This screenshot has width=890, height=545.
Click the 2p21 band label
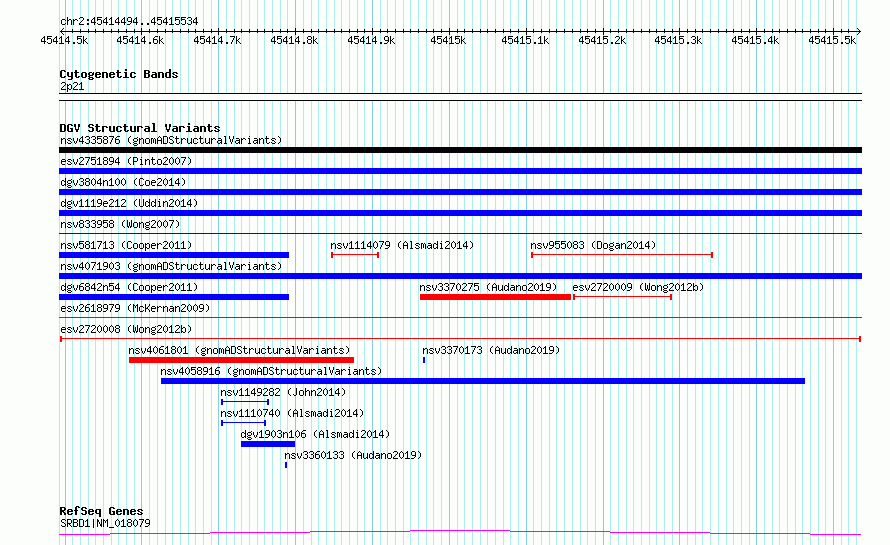(72, 86)
